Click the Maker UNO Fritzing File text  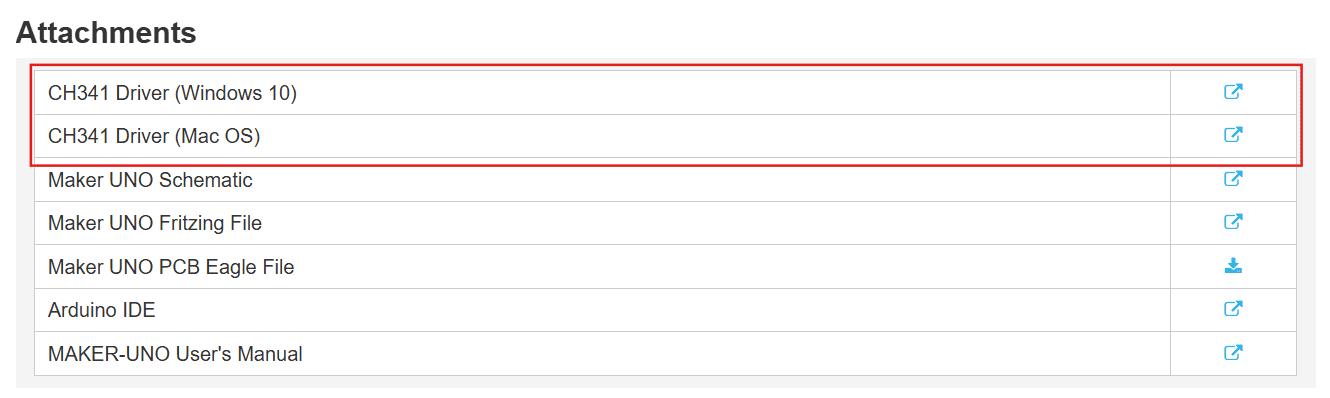click(155, 223)
